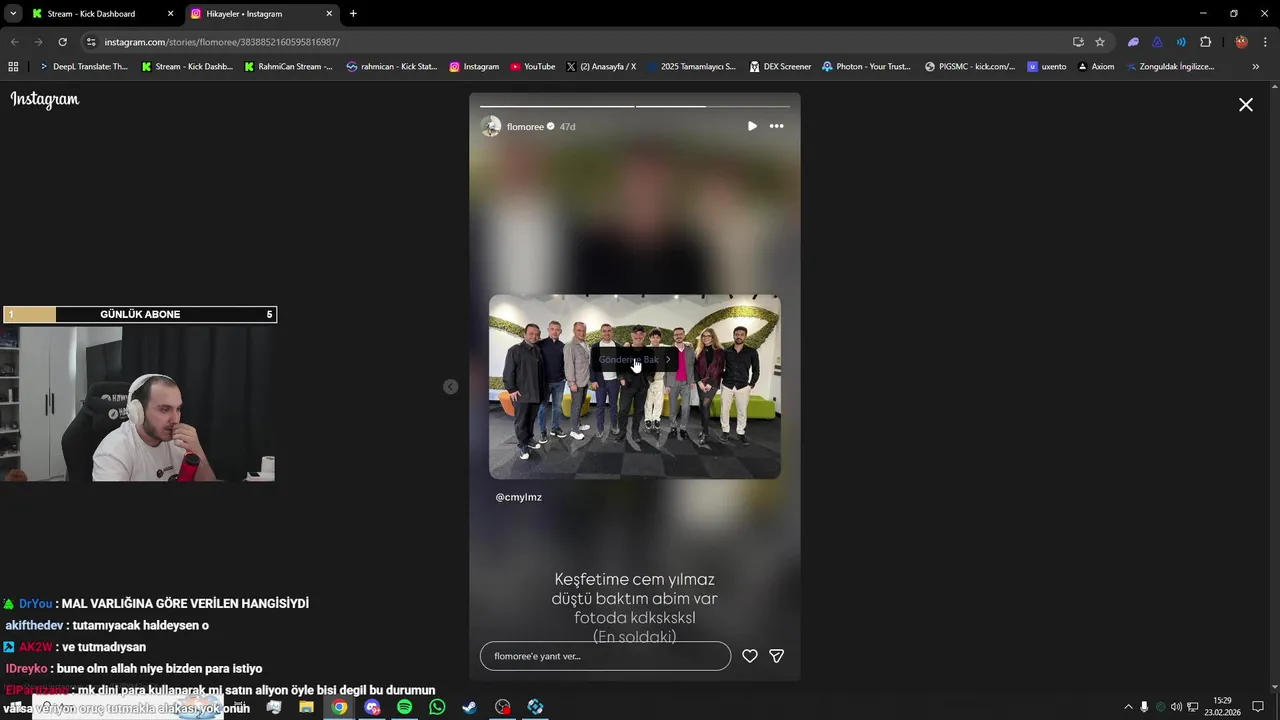Click the address bar URL
1280x720 pixels.
point(222,42)
